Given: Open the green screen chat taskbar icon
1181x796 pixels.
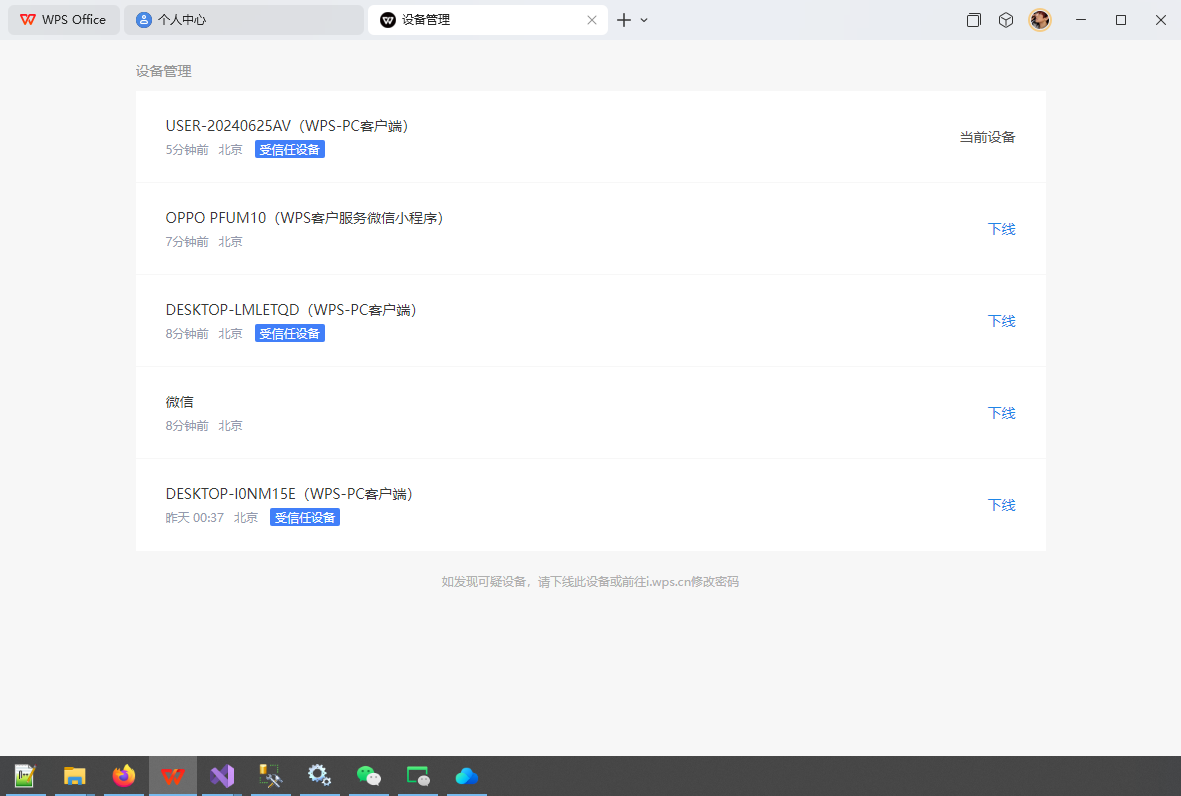Looking at the screenshot, I should pyautogui.click(x=417, y=776).
